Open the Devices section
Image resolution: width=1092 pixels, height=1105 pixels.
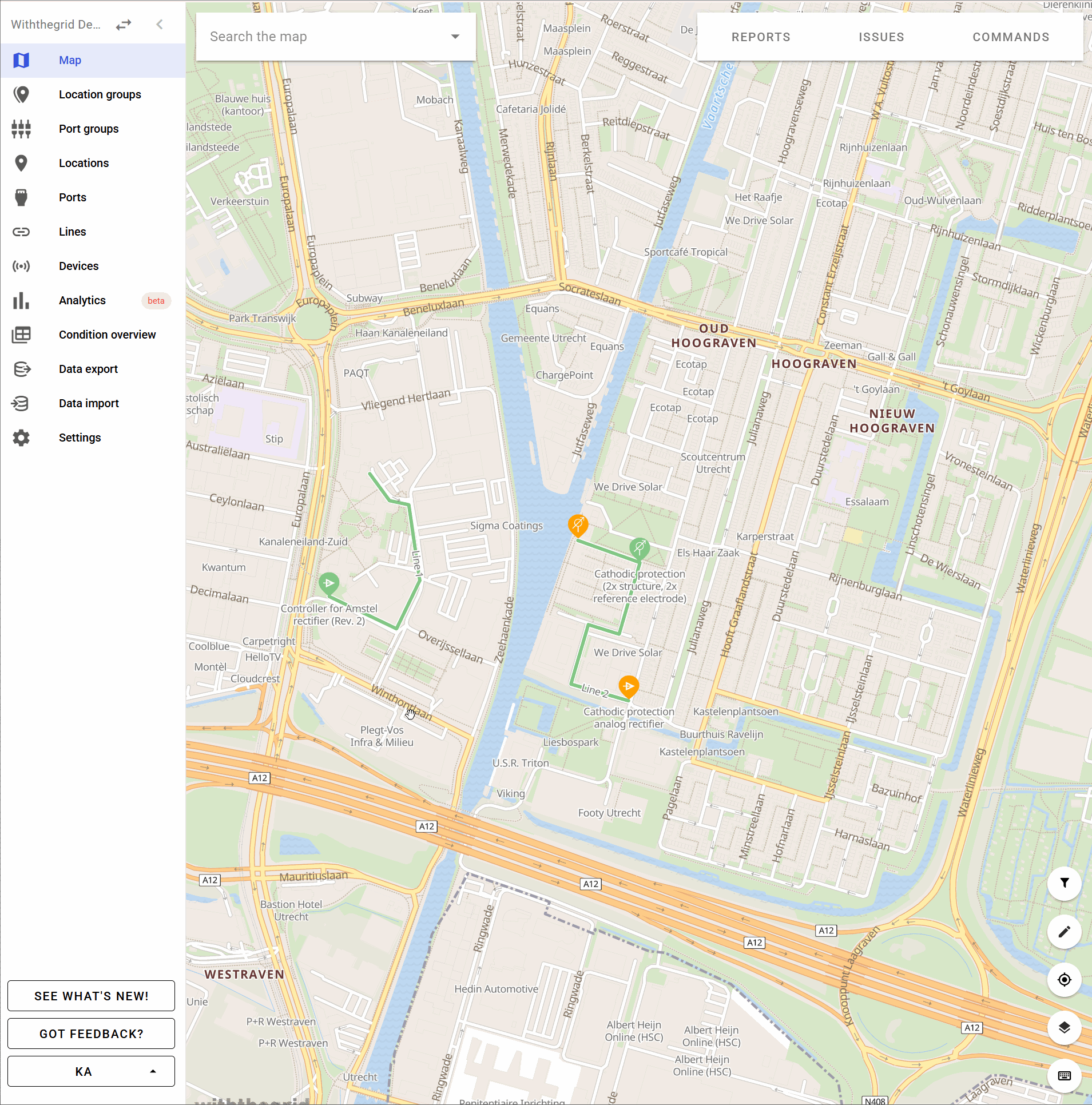(78, 266)
